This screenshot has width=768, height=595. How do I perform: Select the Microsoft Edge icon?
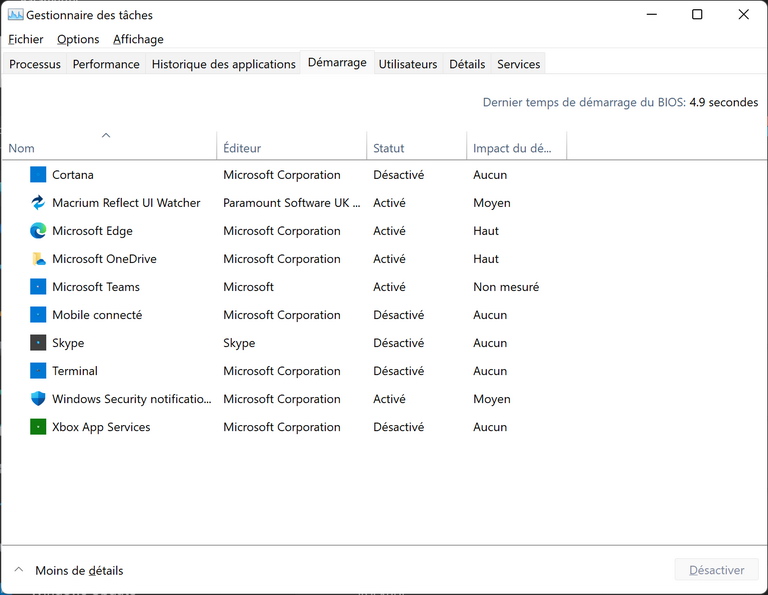[38, 231]
